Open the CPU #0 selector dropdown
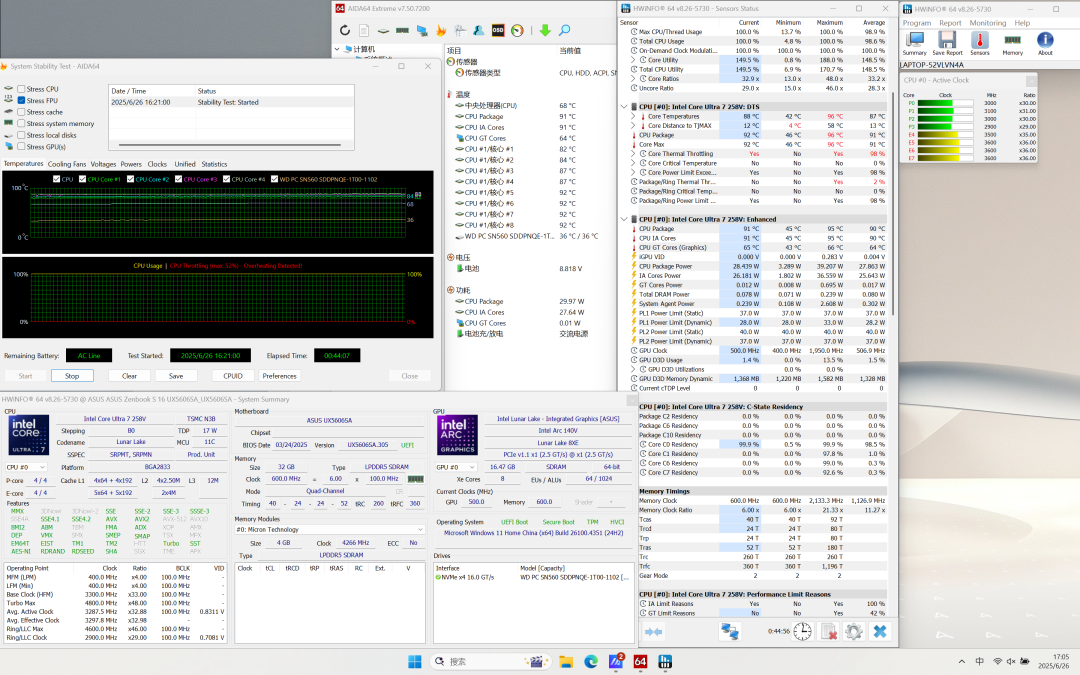 click(x=25, y=467)
